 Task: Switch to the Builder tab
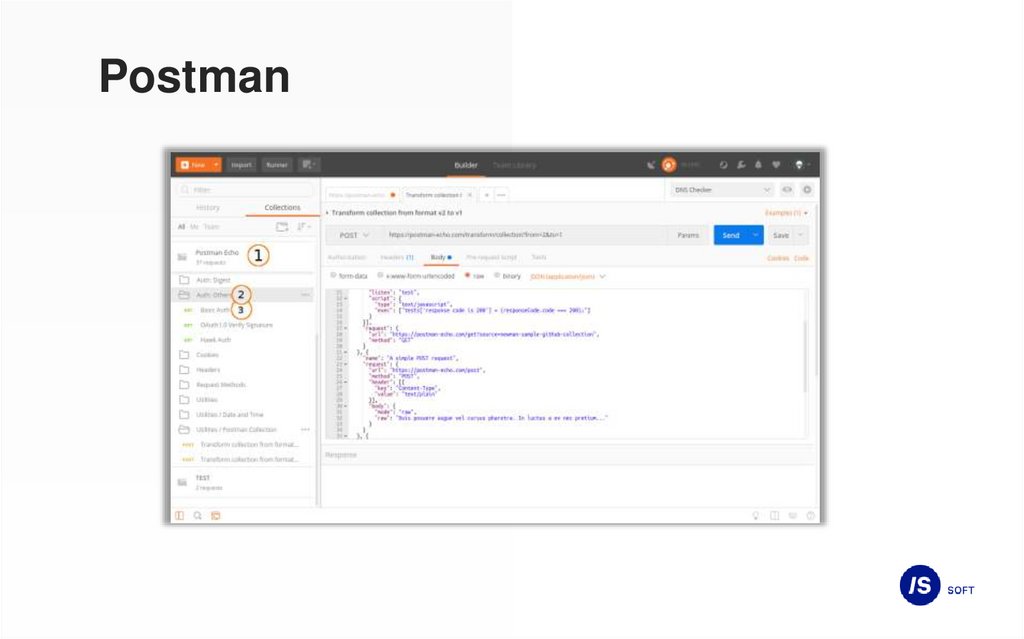tap(466, 165)
